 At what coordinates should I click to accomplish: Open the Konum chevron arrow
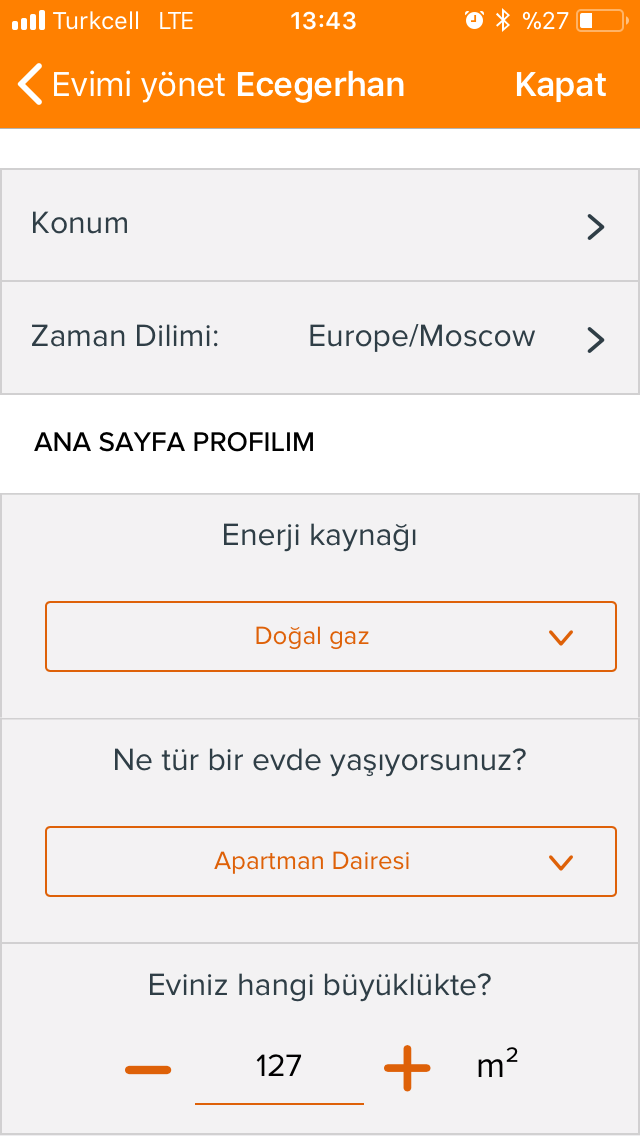pyautogui.click(x=595, y=227)
